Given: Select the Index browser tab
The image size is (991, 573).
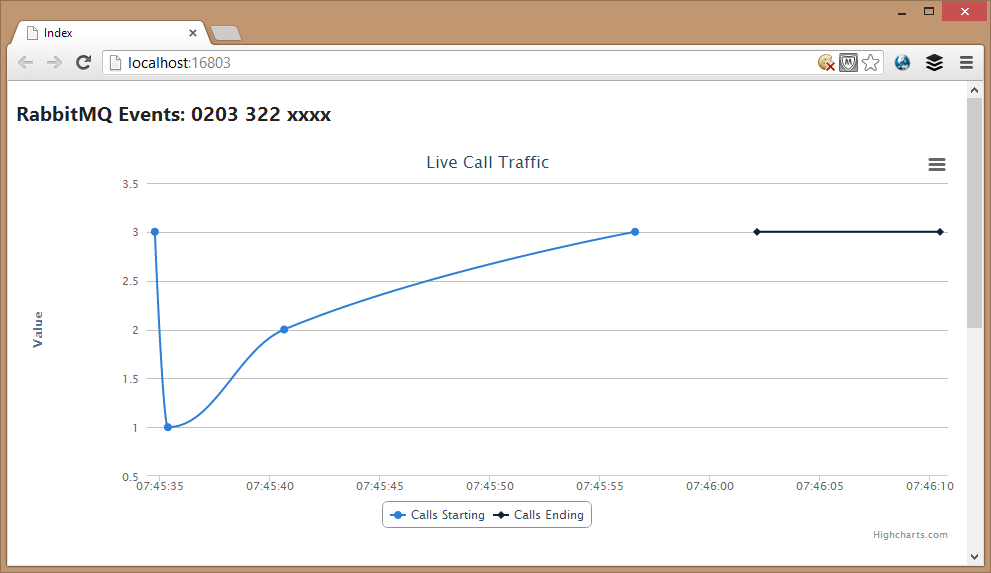Looking at the screenshot, I should click(x=111, y=33).
